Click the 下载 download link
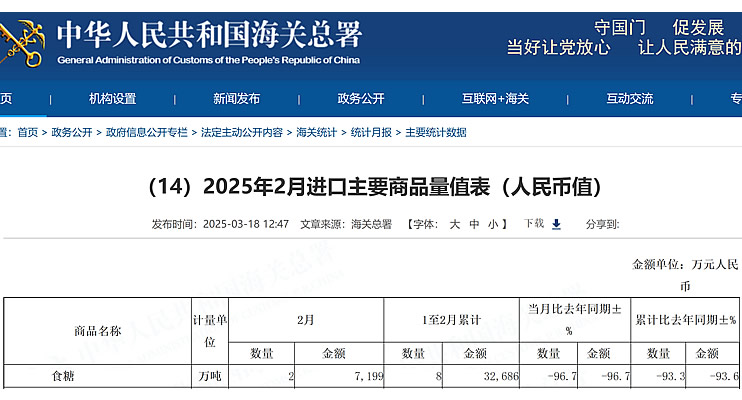The width and height of the screenshot is (742, 400). click(x=535, y=224)
